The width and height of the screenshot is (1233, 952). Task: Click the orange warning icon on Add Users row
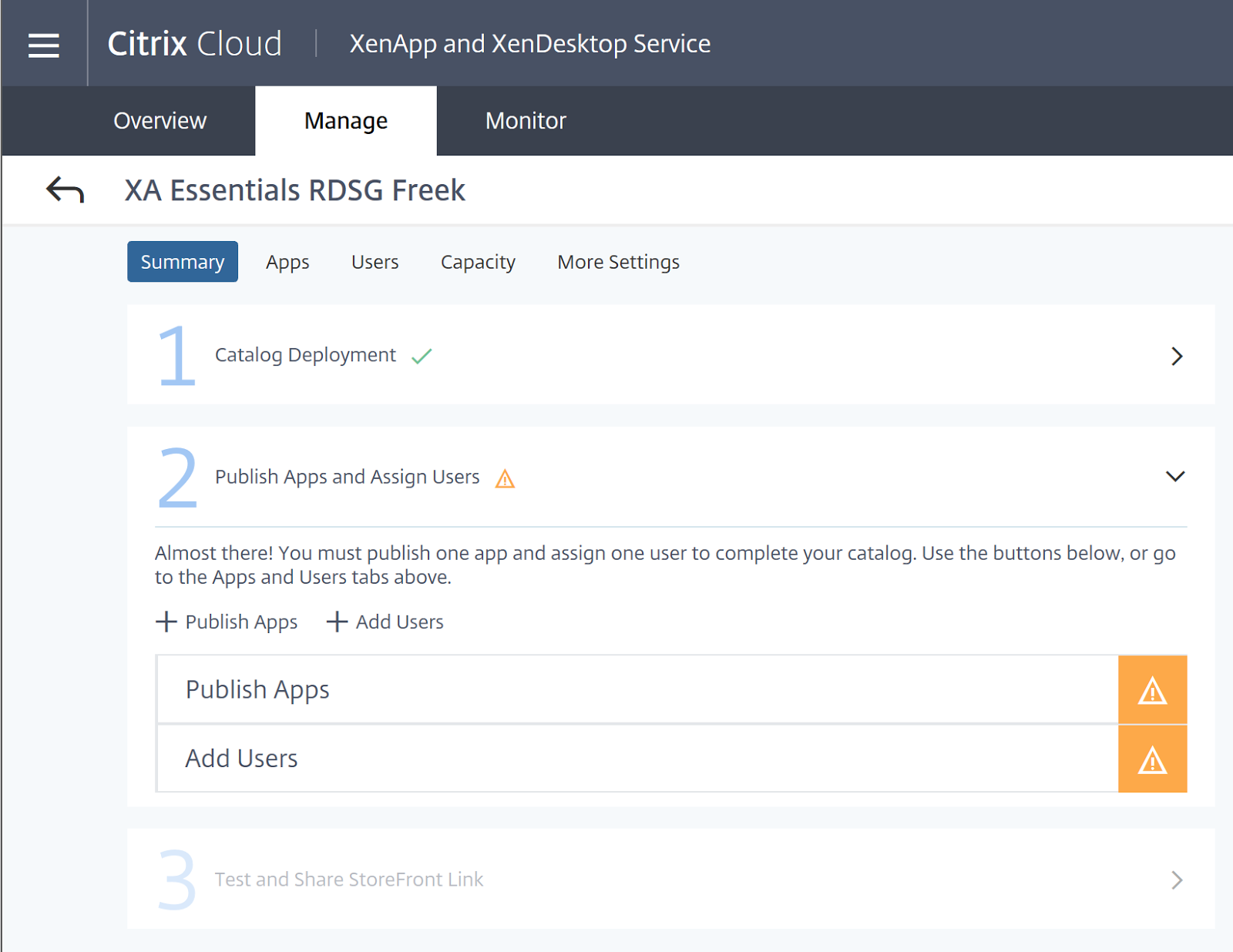1152,759
